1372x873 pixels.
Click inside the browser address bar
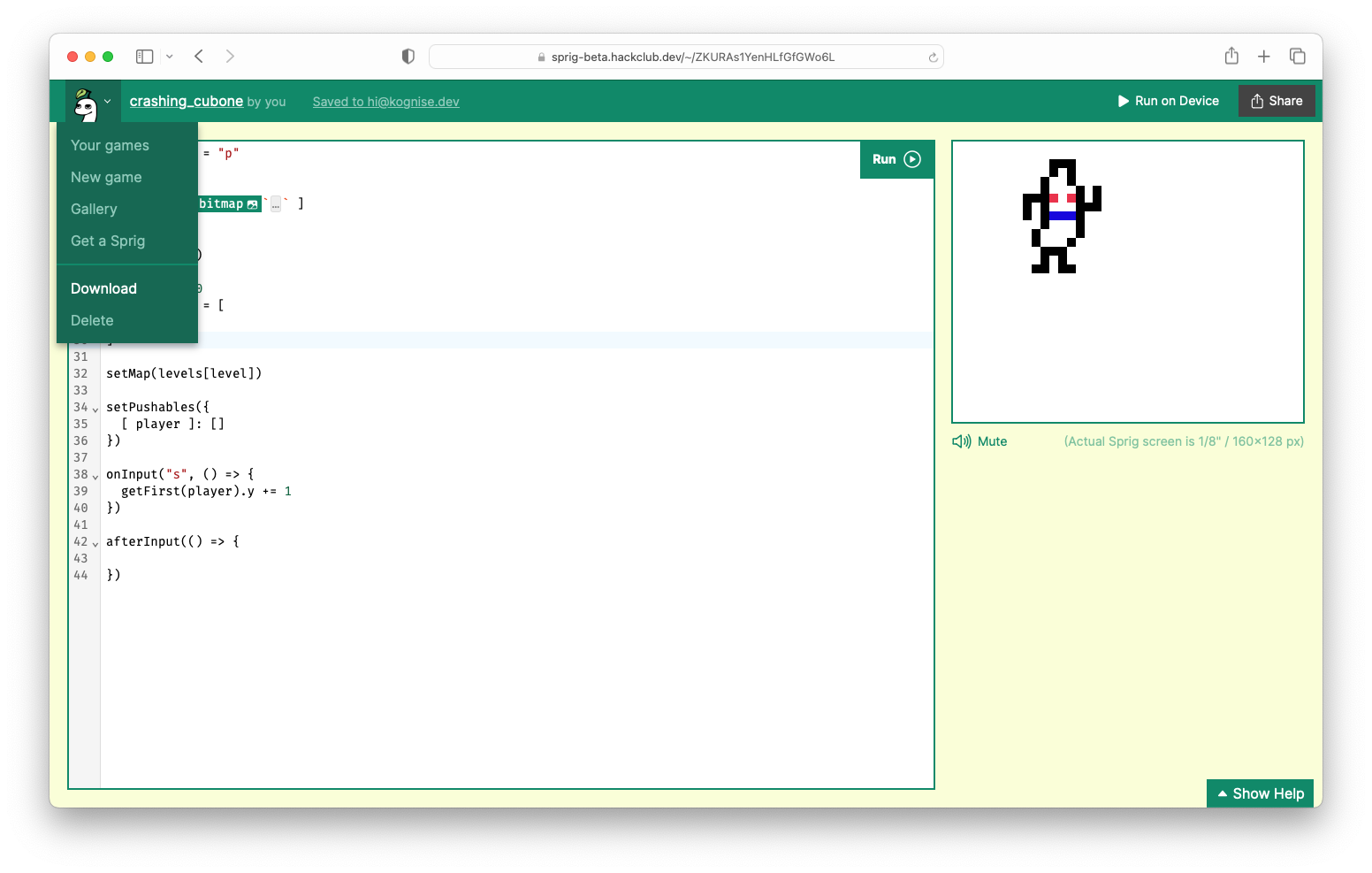click(686, 56)
